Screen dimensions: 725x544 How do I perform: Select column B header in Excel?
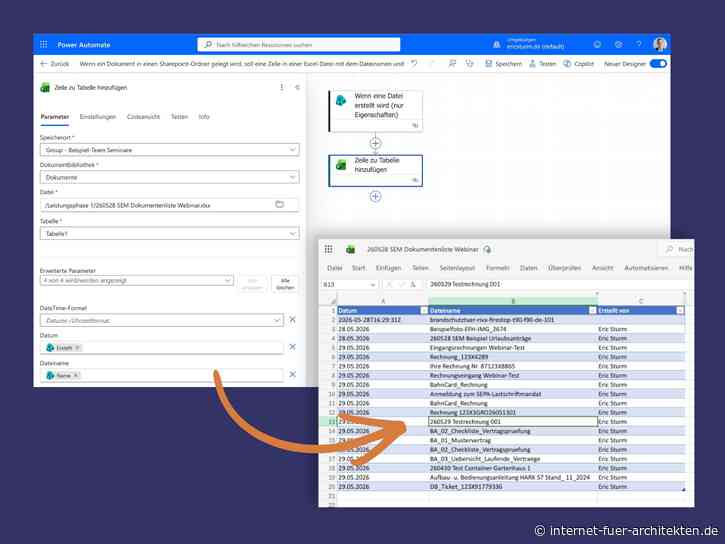pyautogui.click(x=513, y=301)
